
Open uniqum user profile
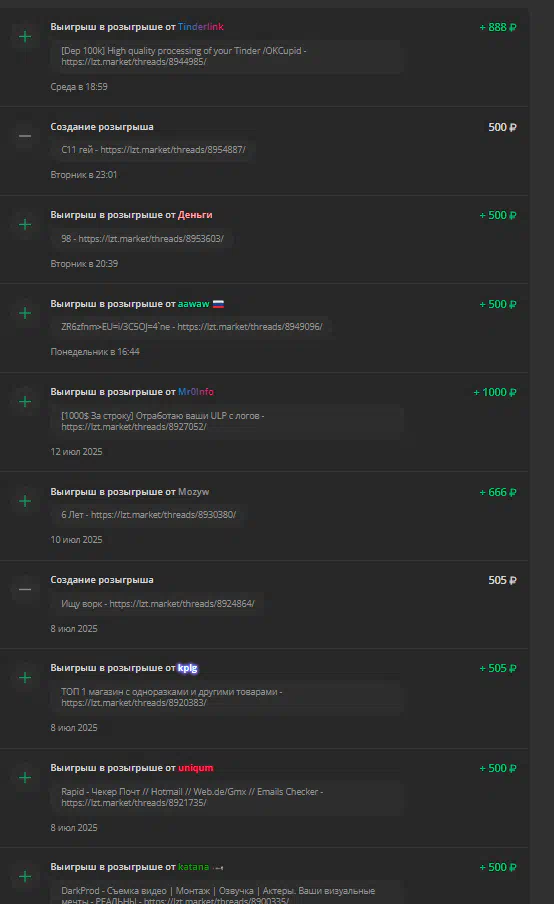(195, 768)
